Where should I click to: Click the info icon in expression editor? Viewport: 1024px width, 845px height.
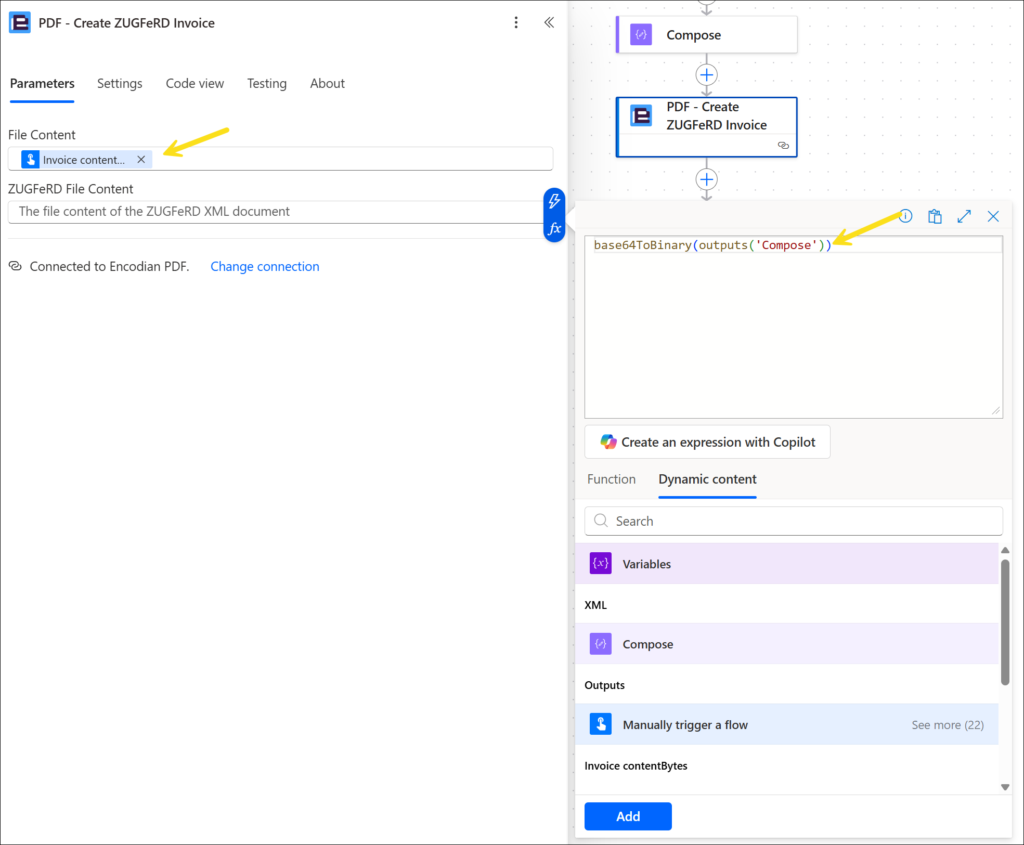(905, 216)
